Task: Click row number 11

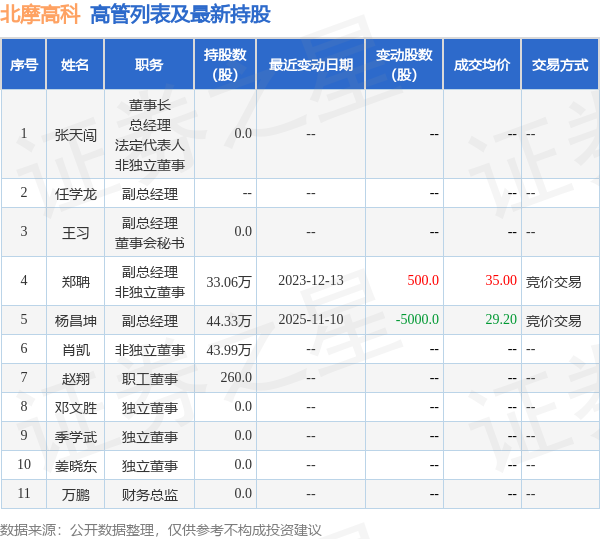Action: (24, 493)
